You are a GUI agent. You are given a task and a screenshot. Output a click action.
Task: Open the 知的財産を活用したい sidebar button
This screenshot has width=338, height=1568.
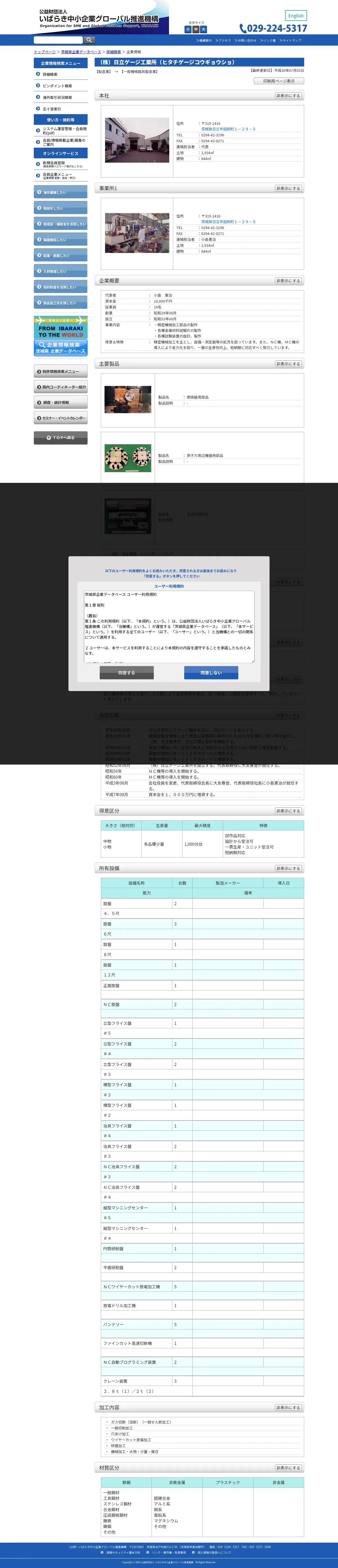coord(60,287)
